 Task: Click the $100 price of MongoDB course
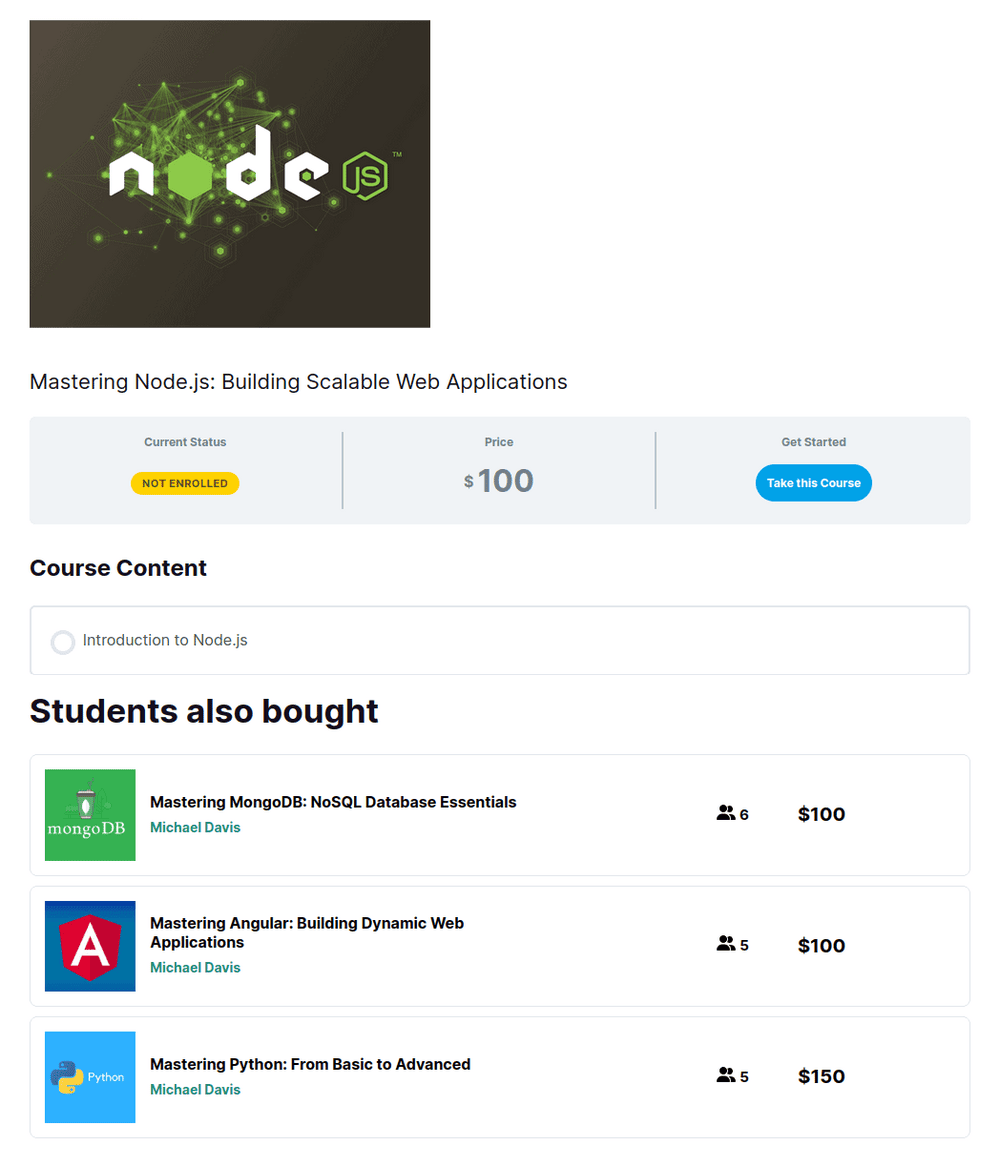pos(821,814)
